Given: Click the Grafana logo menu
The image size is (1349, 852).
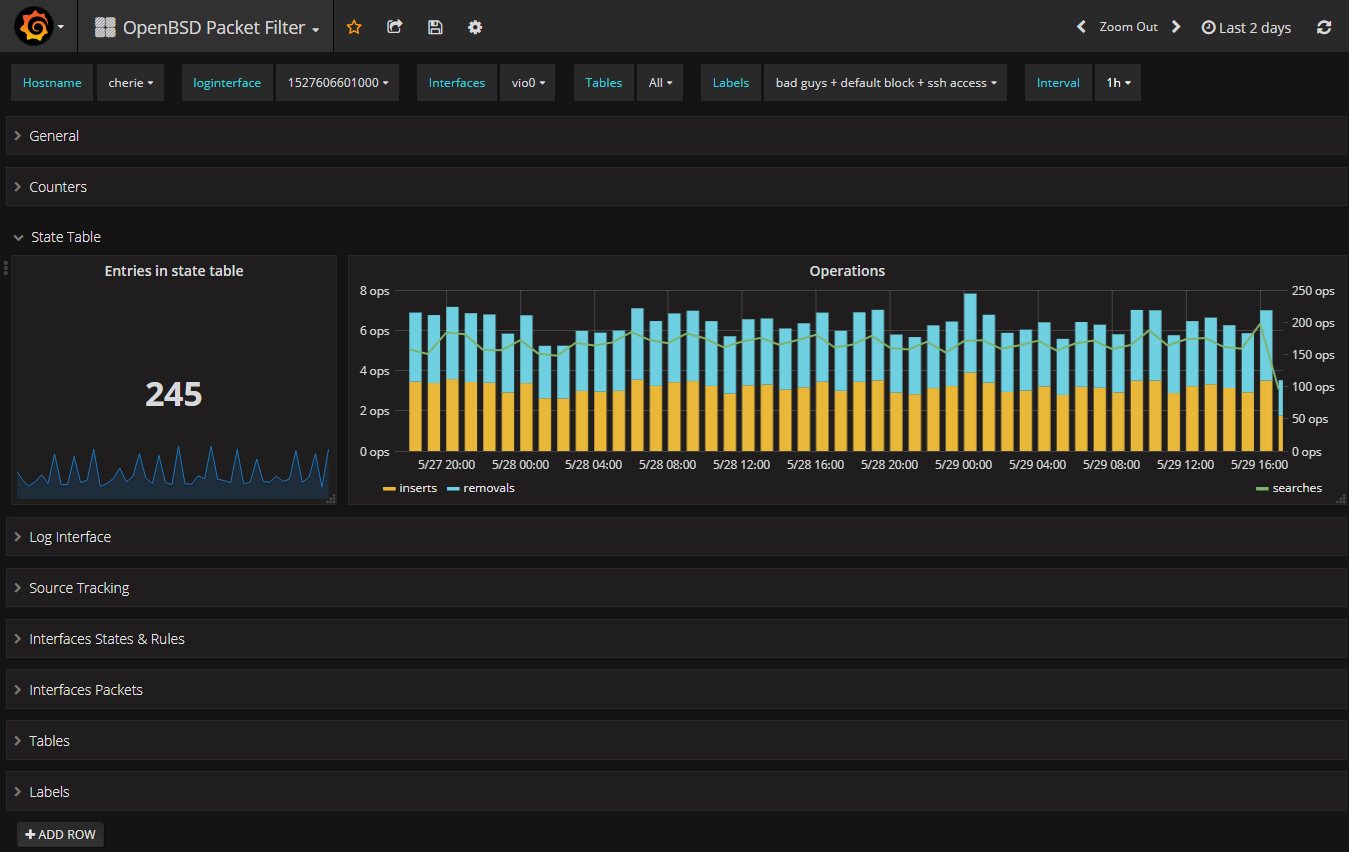Looking at the screenshot, I should point(34,27).
